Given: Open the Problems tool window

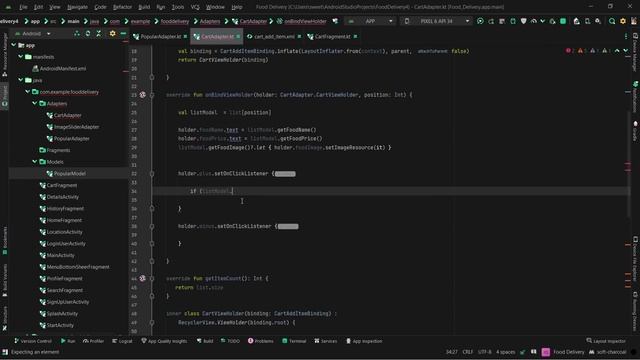Looking at the screenshot, I should [x=260, y=341].
